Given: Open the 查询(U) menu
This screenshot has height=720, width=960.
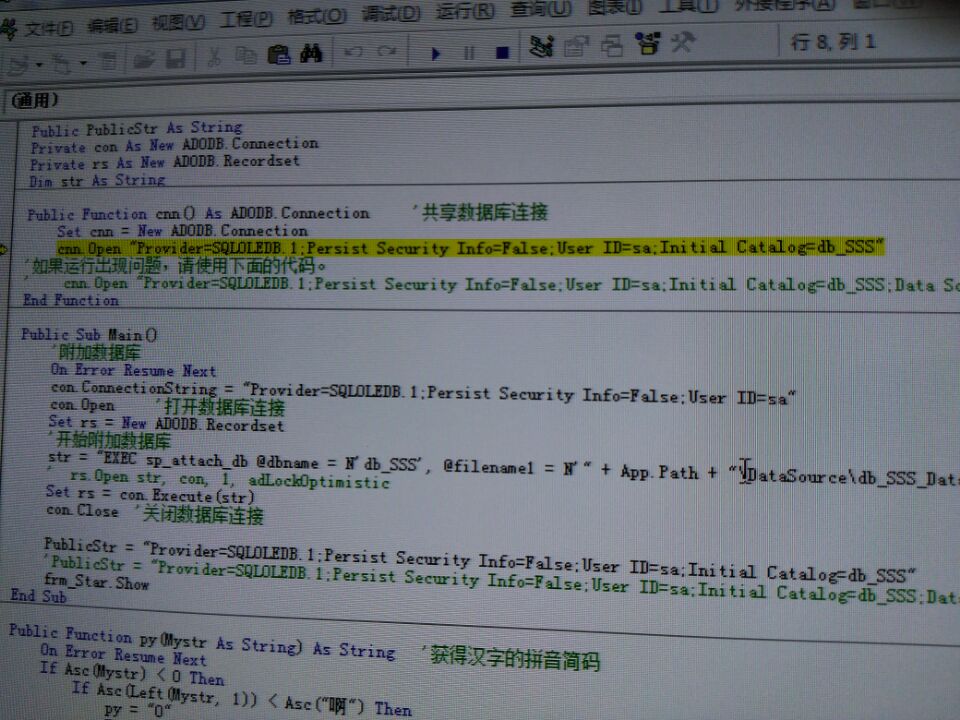Looking at the screenshot, I should (x=541, y=8).
